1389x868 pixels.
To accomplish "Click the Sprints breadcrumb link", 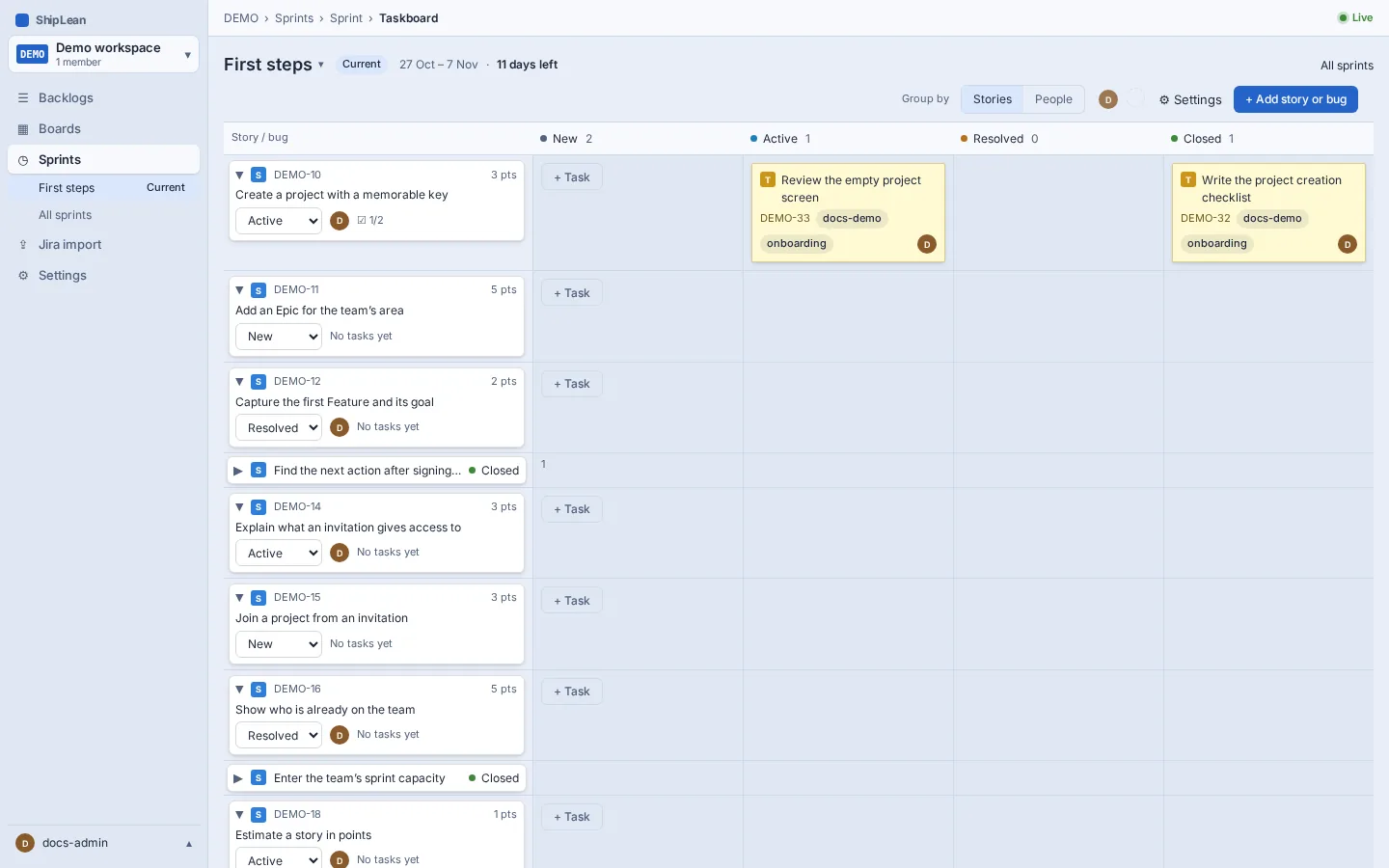I will pos(294,18).
